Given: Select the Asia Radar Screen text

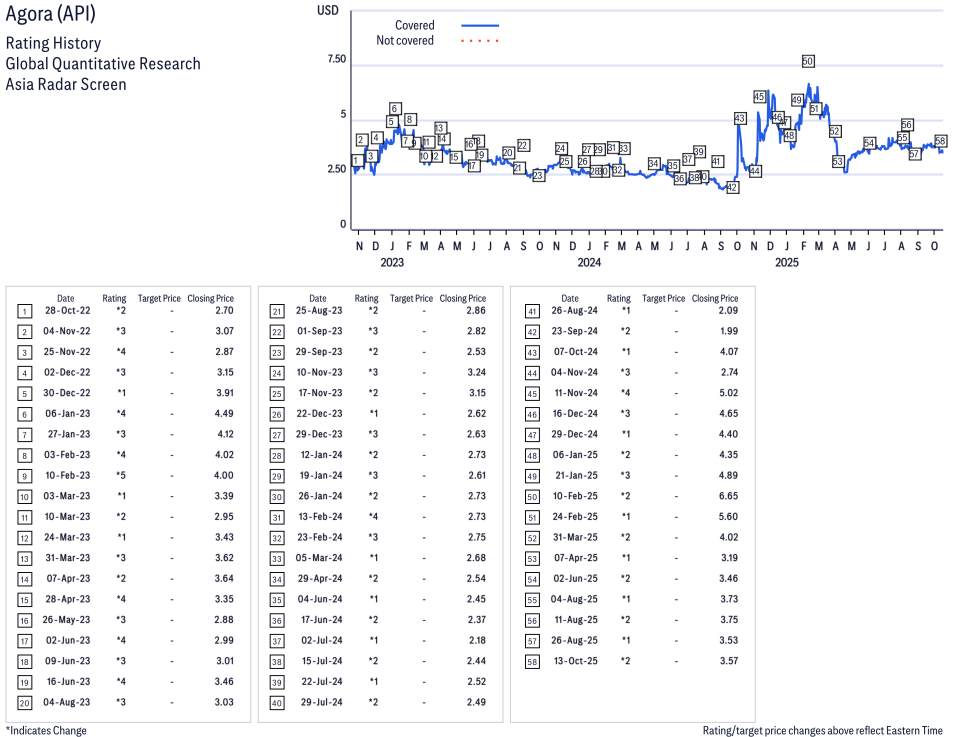Looking at the screenshot, I should click(x=66, y=84).
